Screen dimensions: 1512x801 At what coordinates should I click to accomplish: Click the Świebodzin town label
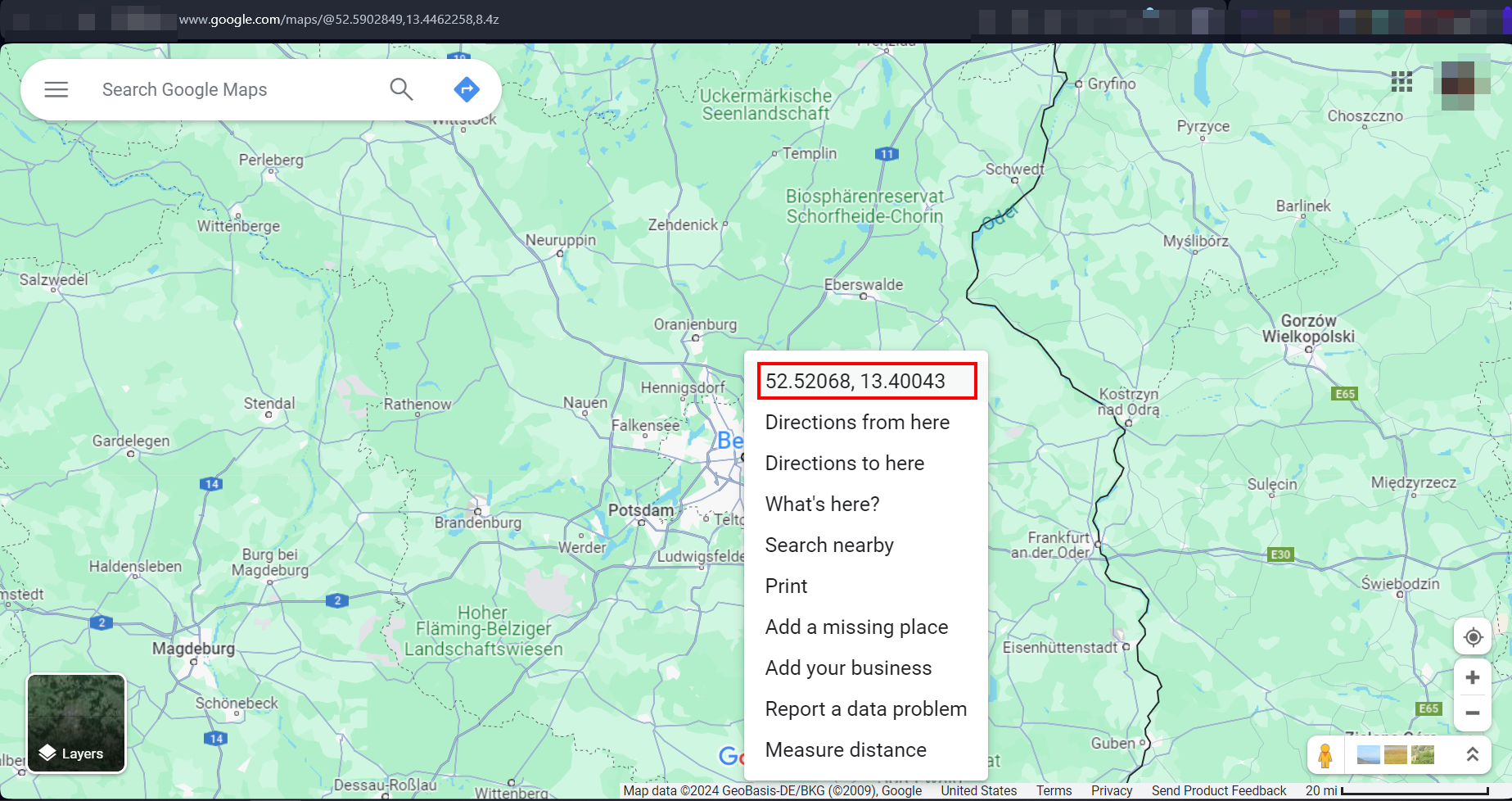coord(1400,583)
